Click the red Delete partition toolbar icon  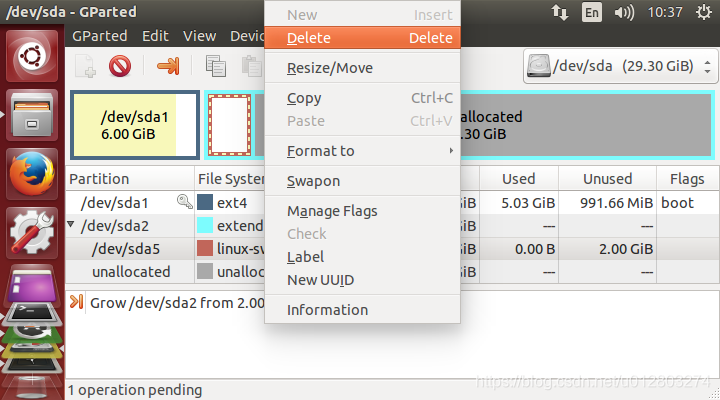(x=120, y=66)
